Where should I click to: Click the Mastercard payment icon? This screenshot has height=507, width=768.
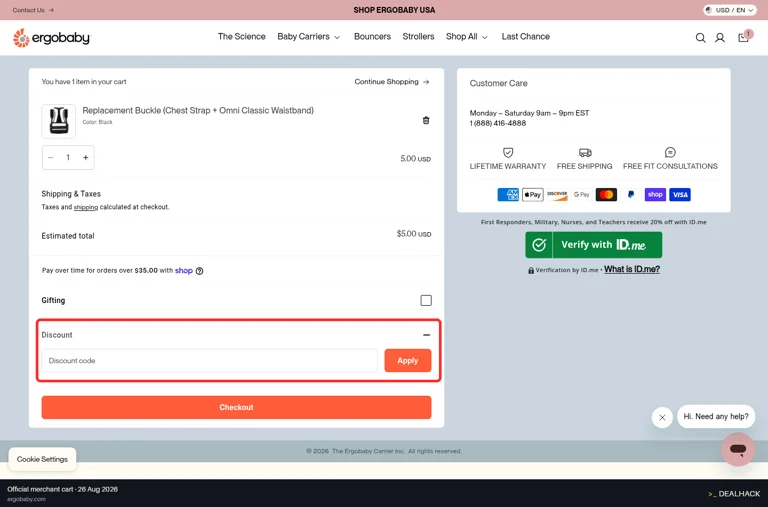click(x=606, y=194)
